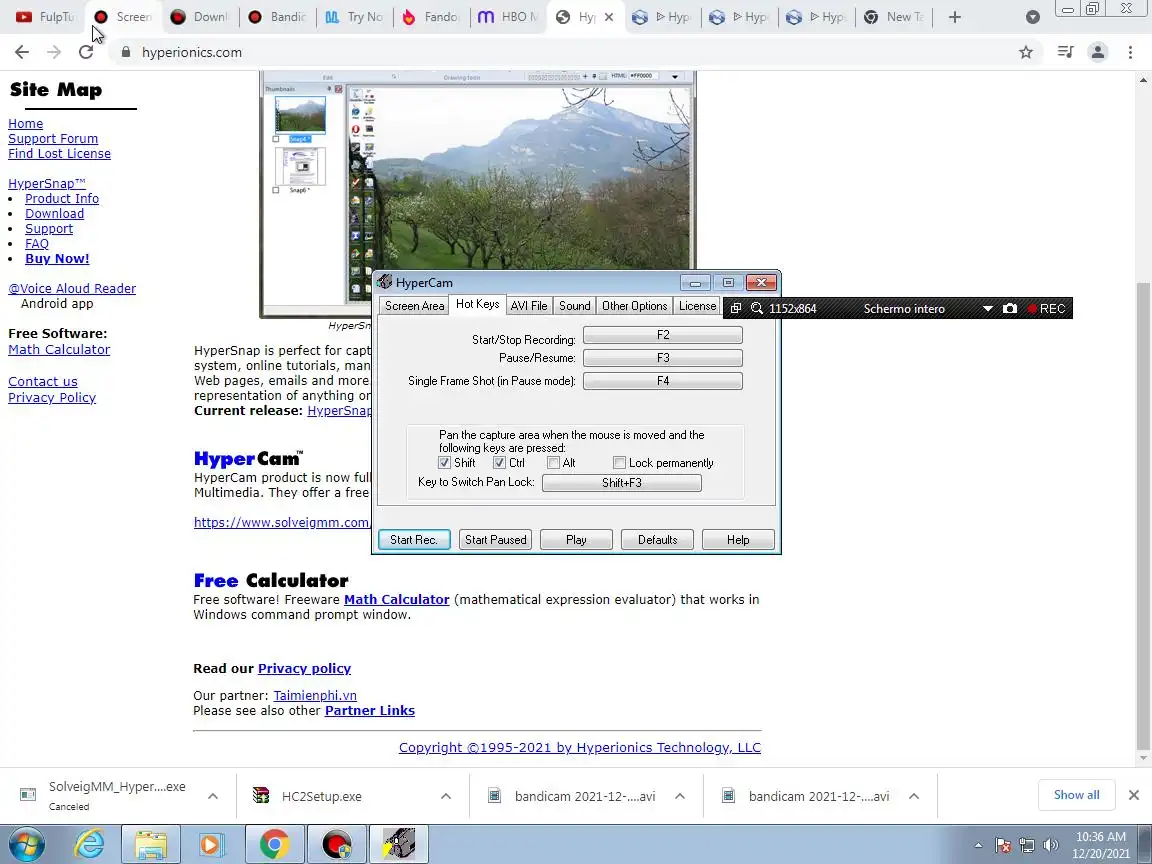Click Show all downloads

[1076, 795]
